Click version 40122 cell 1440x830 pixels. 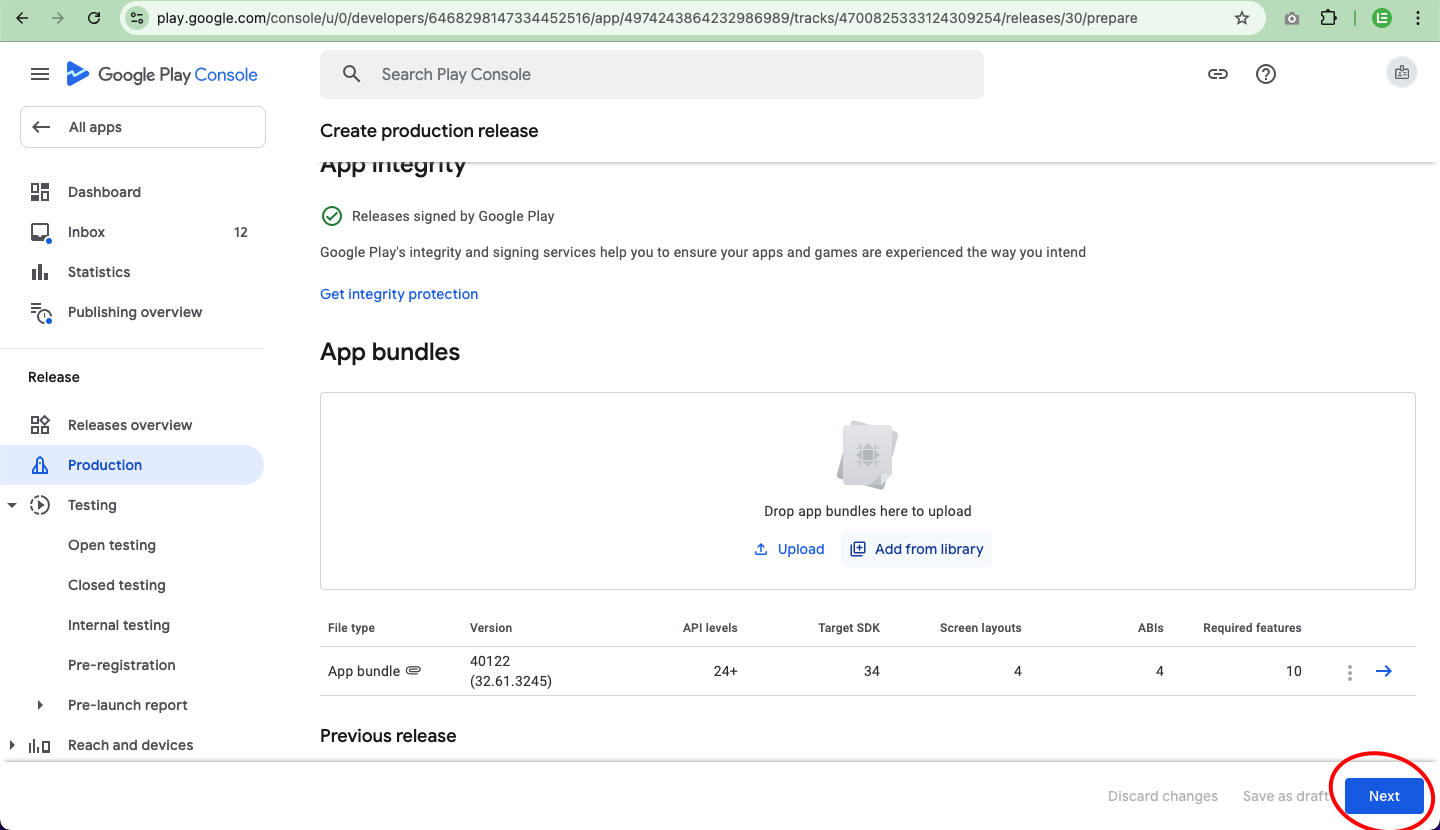click(x=511, y=671)
